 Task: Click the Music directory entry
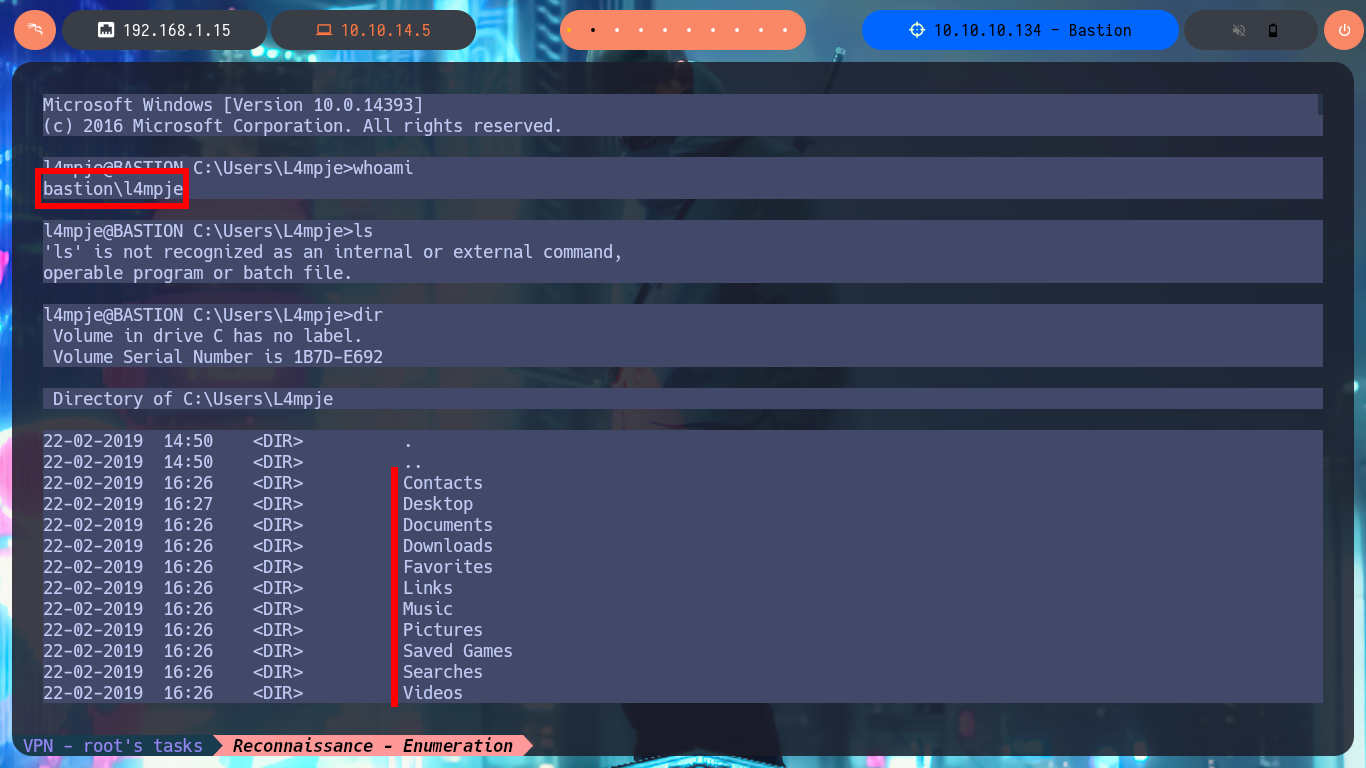tap(428, 609)
